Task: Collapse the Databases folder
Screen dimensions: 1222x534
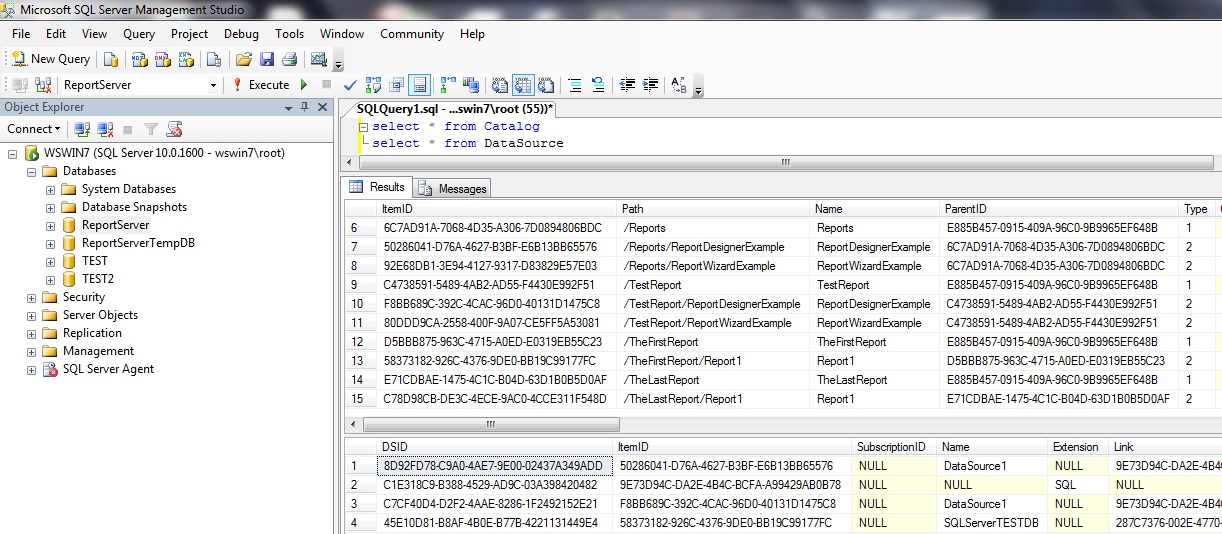Action: coord(31,172)
